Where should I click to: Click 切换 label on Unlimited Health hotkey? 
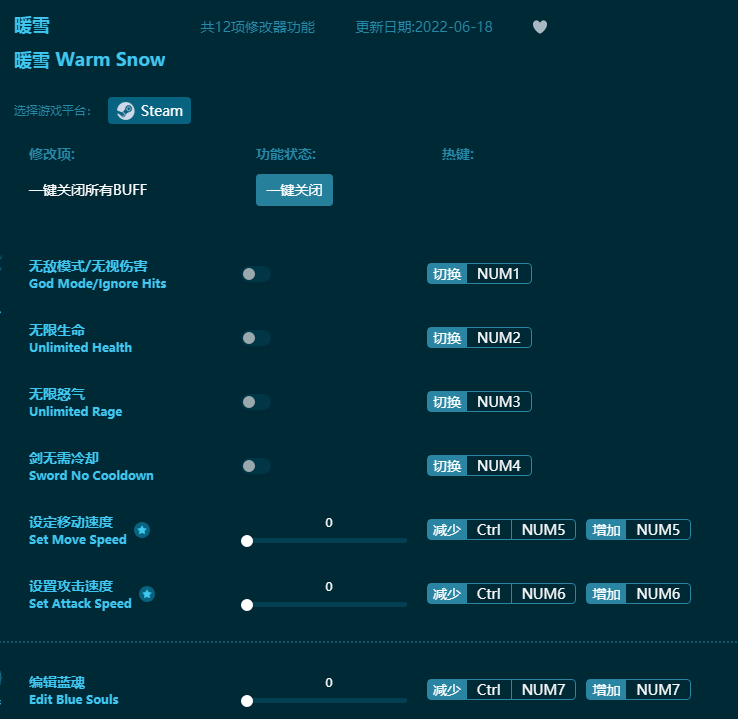(x=447, y=338)
